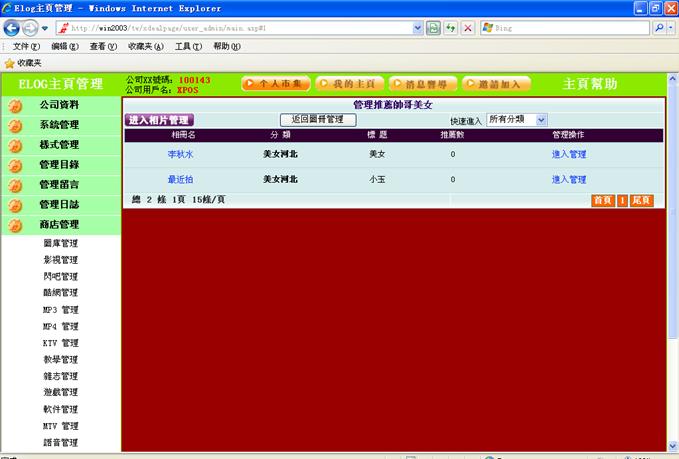Click the 收藏夹 favorites star icon
This screenshot has width=679, height=459.
9,63
